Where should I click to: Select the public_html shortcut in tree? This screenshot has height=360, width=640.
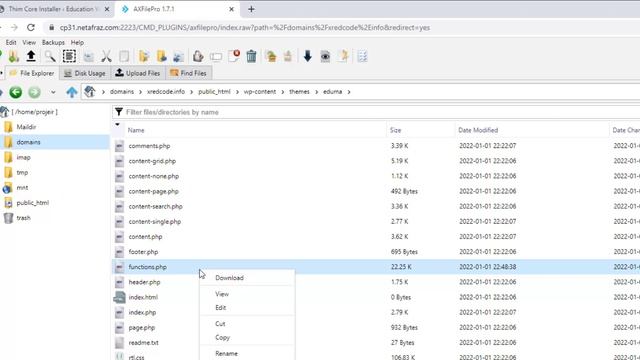click(x=32, y=202)
